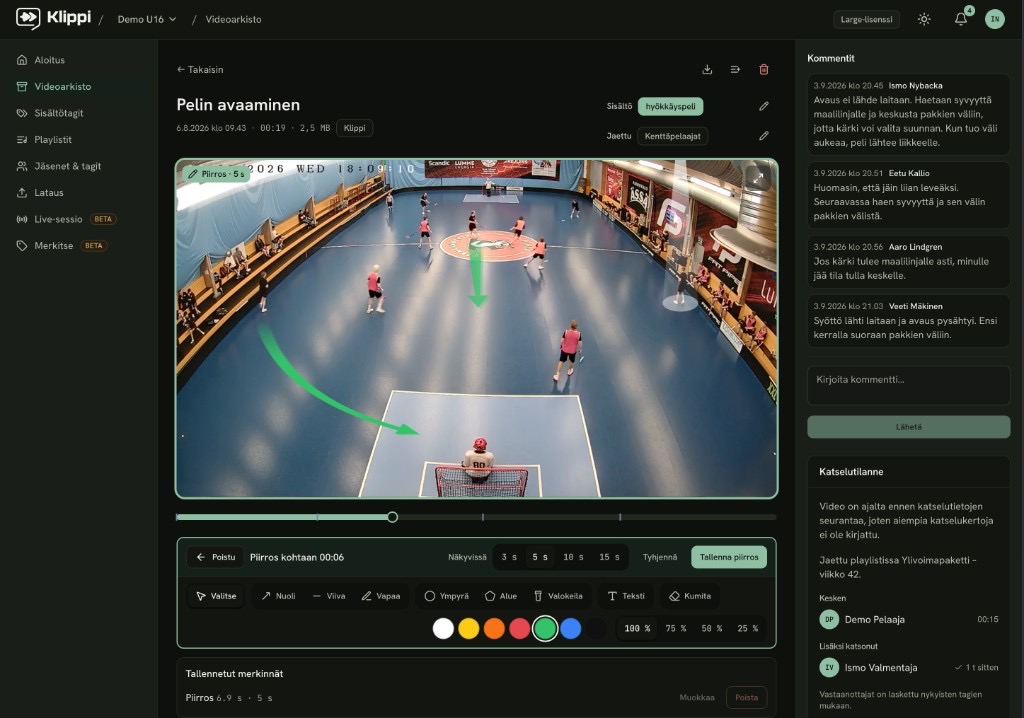Choose the Vapaa freehand tool
1024x718 pixels.
click(381, 596)
